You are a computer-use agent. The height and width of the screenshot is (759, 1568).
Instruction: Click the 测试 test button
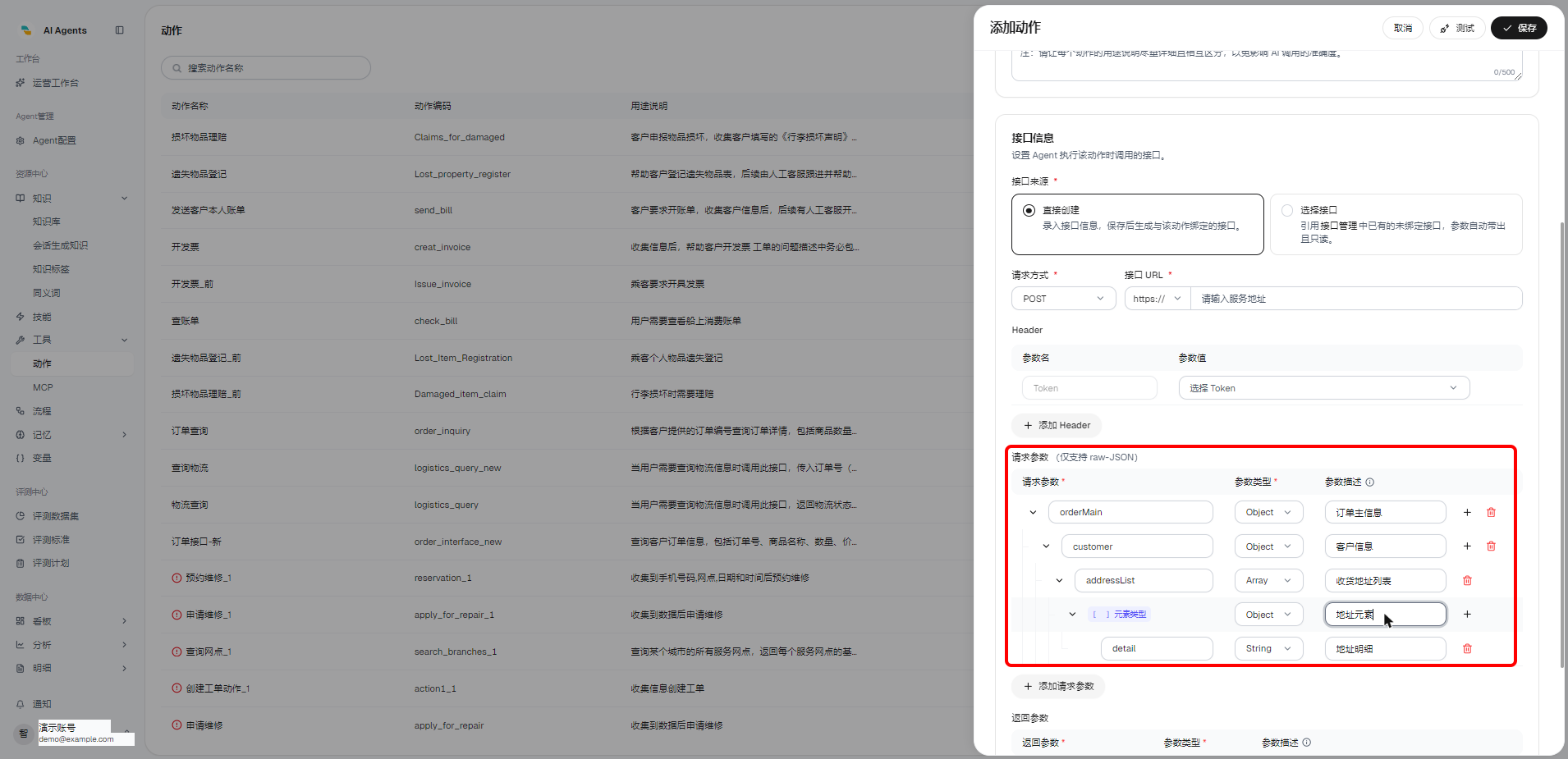1457,28
